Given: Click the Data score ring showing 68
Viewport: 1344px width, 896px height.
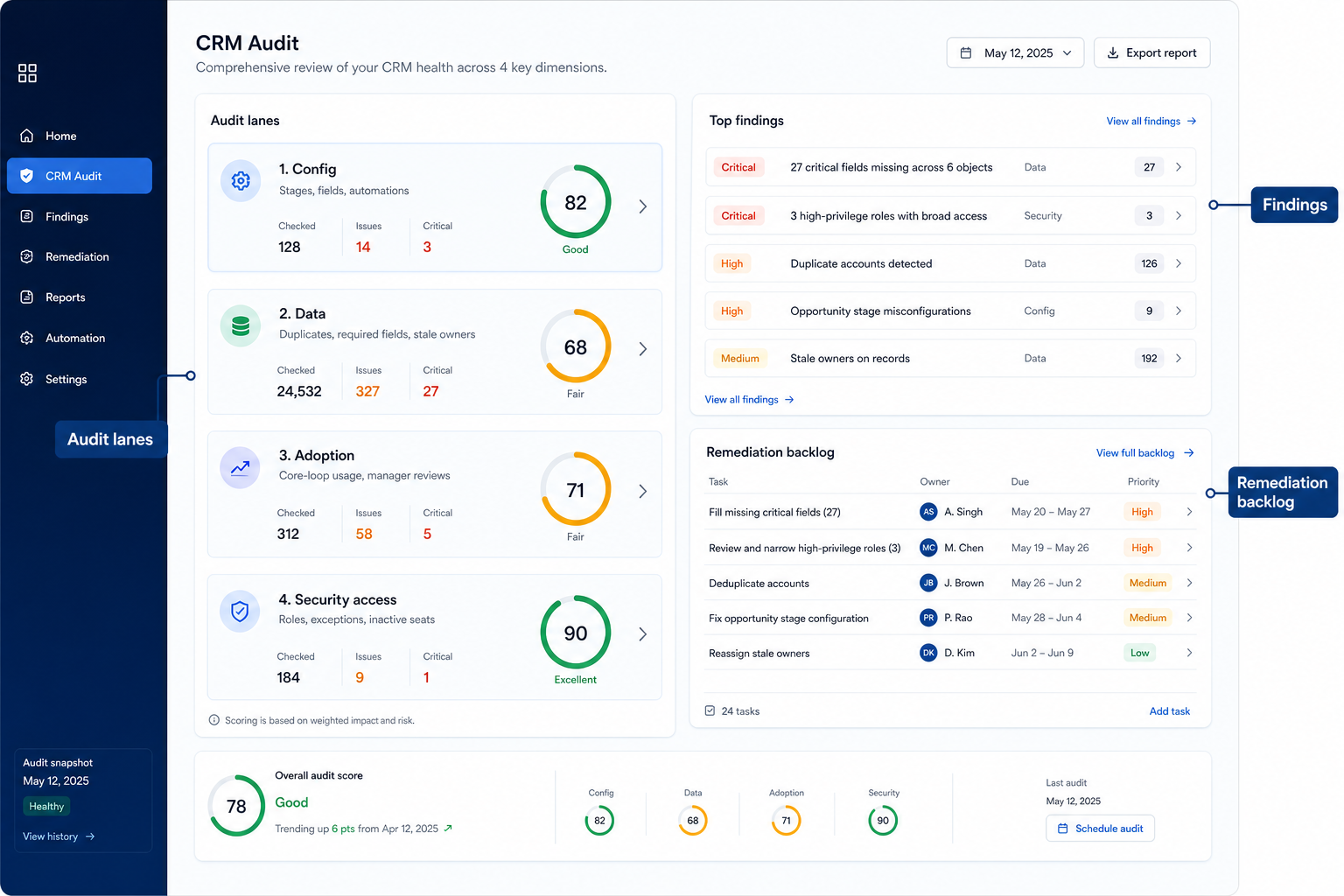Looking at the screenshot, I should click(x=576, y=346).
